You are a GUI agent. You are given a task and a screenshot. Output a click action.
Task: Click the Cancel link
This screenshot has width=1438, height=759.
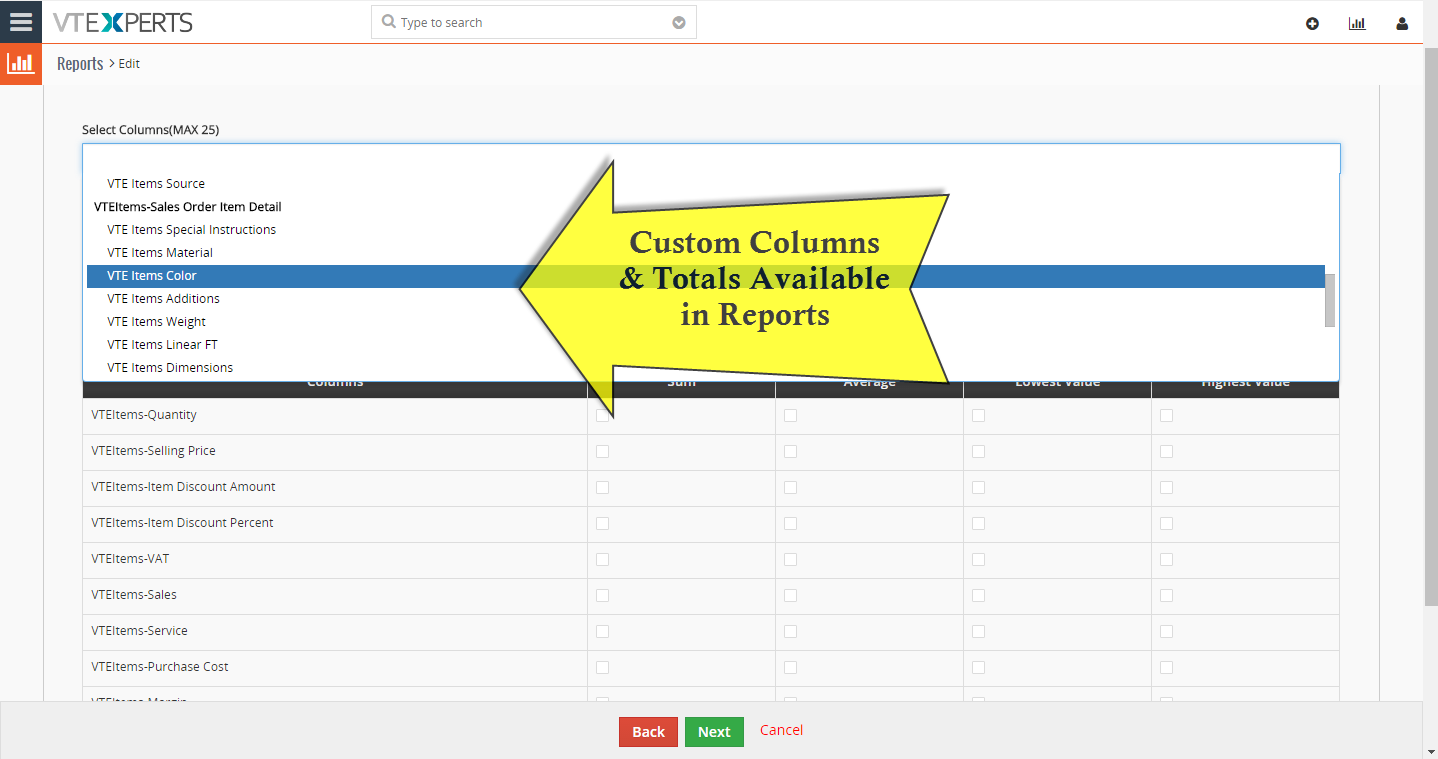781,730
